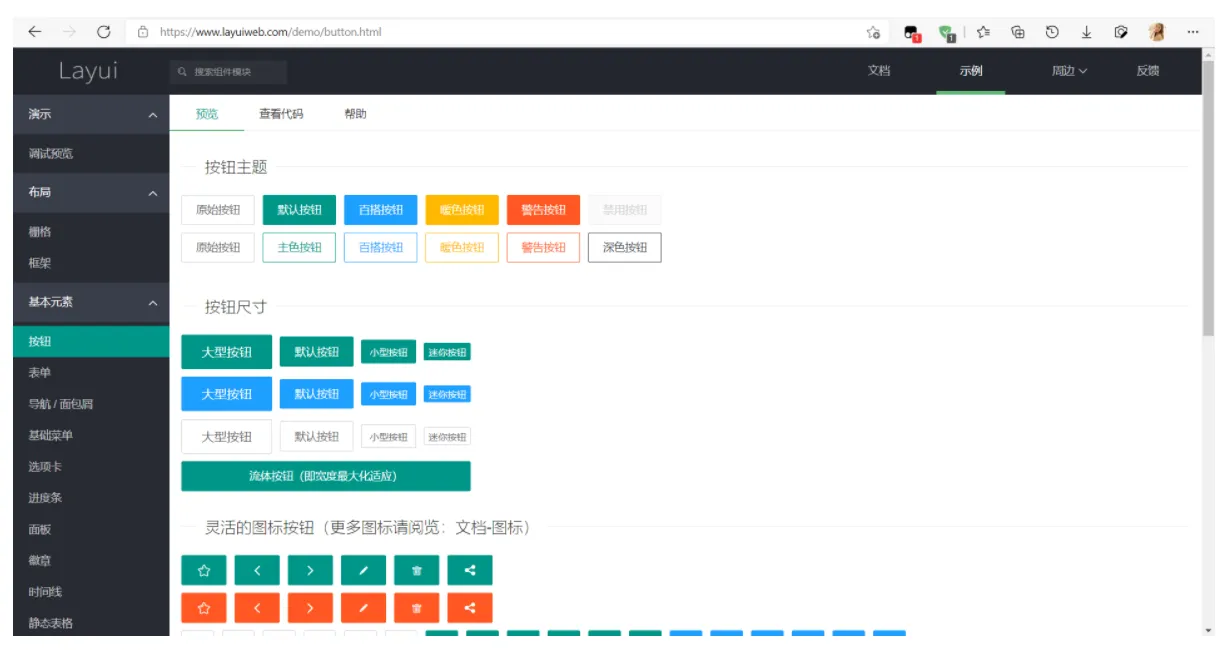Collapse the 基本元素 sidebar group chevron
This screenshot has width=1222, height=650.
[152, 303]
